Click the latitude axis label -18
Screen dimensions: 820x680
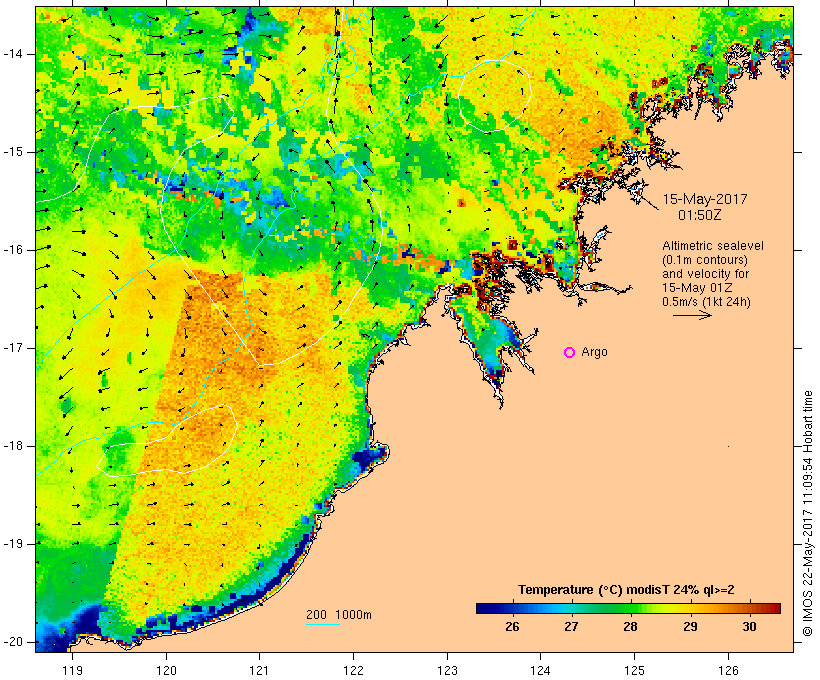(x=13, y=446)
